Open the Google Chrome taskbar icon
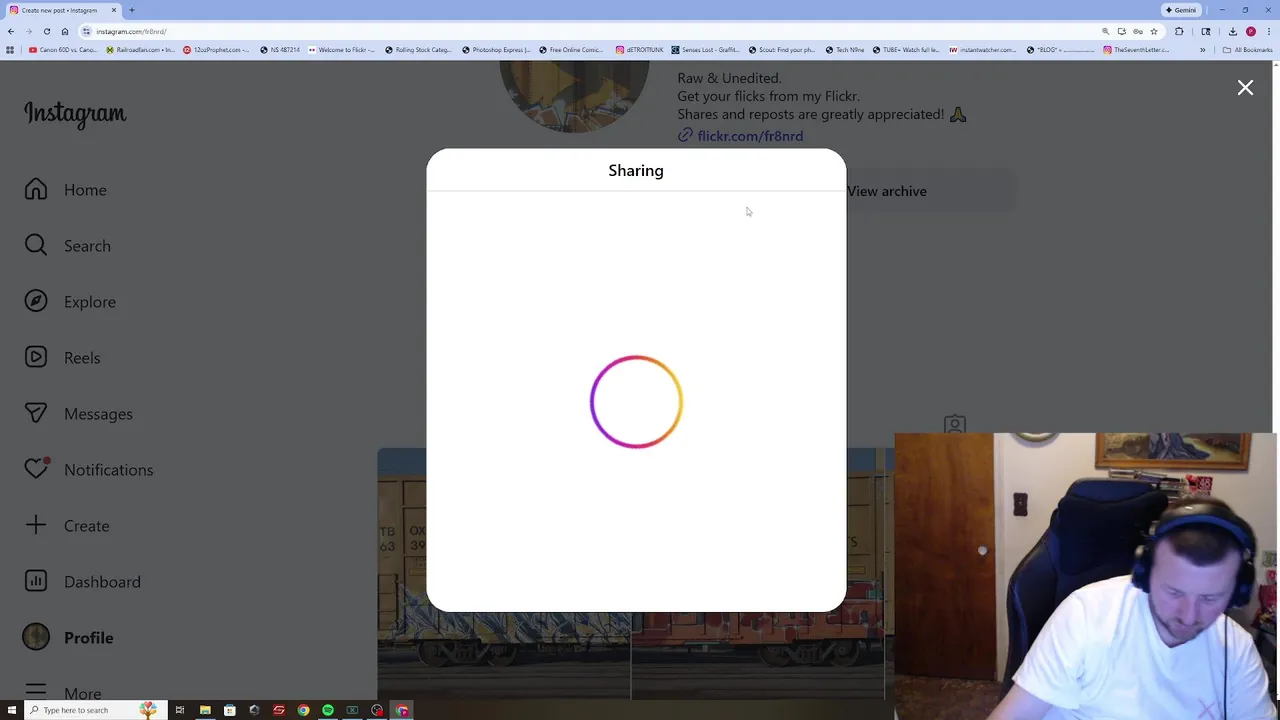 303,710
